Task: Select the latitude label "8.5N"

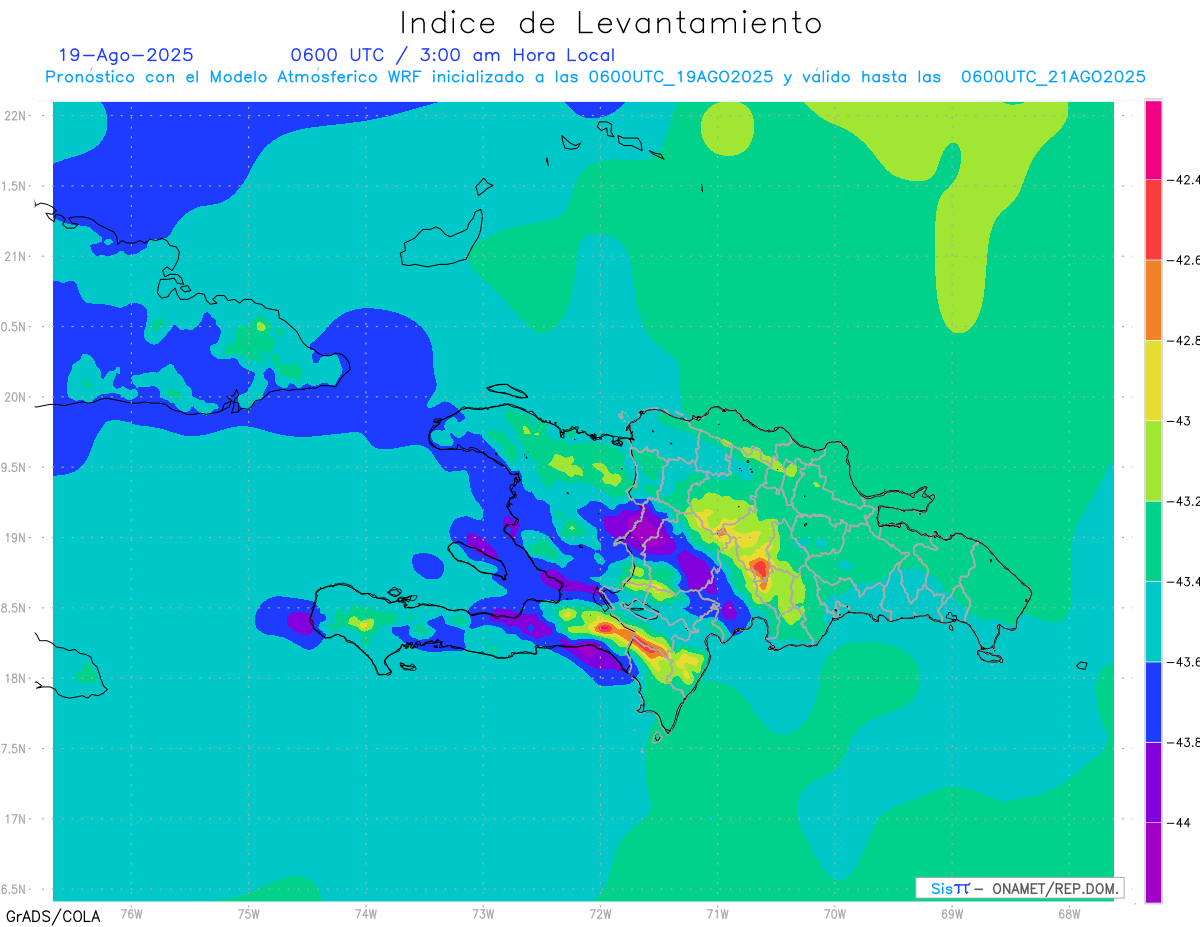Action: tap(15, 608)
